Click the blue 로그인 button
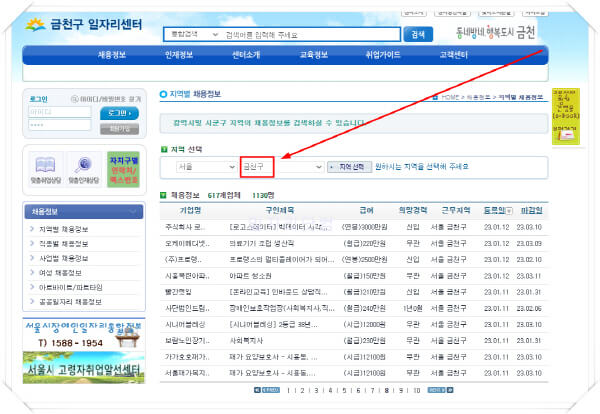600x414 pixels. tap(119, 113)
